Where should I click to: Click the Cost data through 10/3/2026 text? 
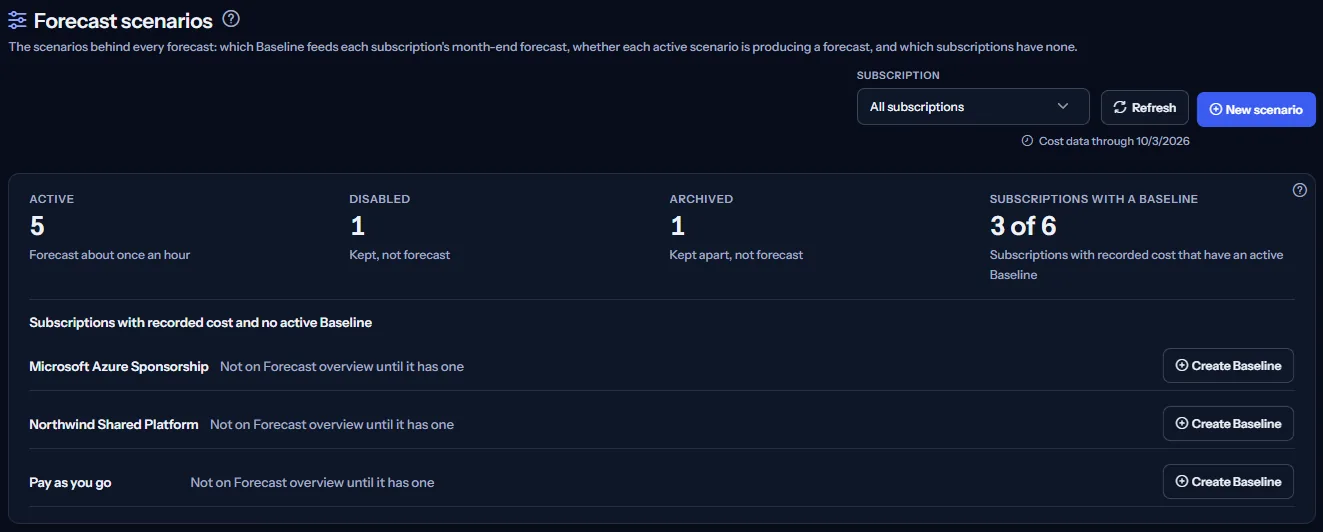tap(1114, 141)
